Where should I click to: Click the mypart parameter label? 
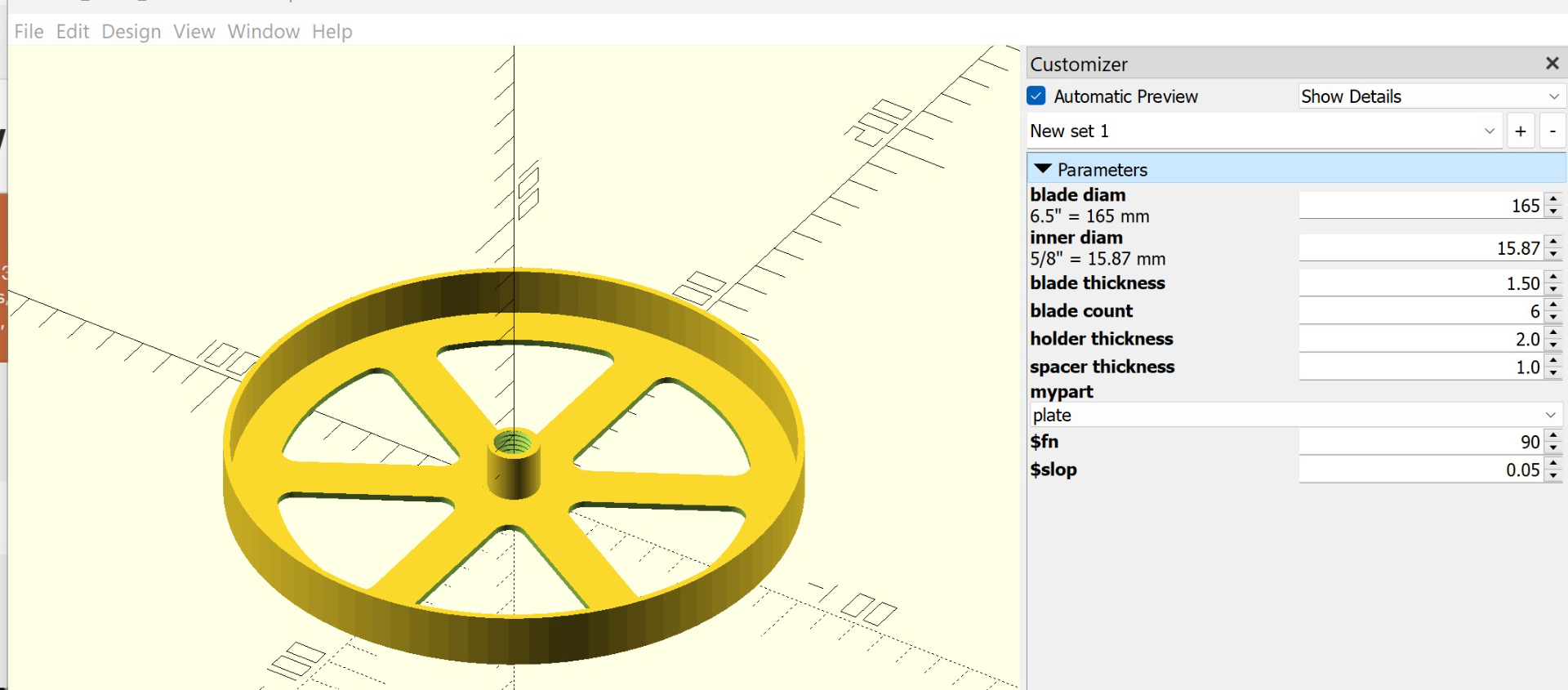[1062, 392]
